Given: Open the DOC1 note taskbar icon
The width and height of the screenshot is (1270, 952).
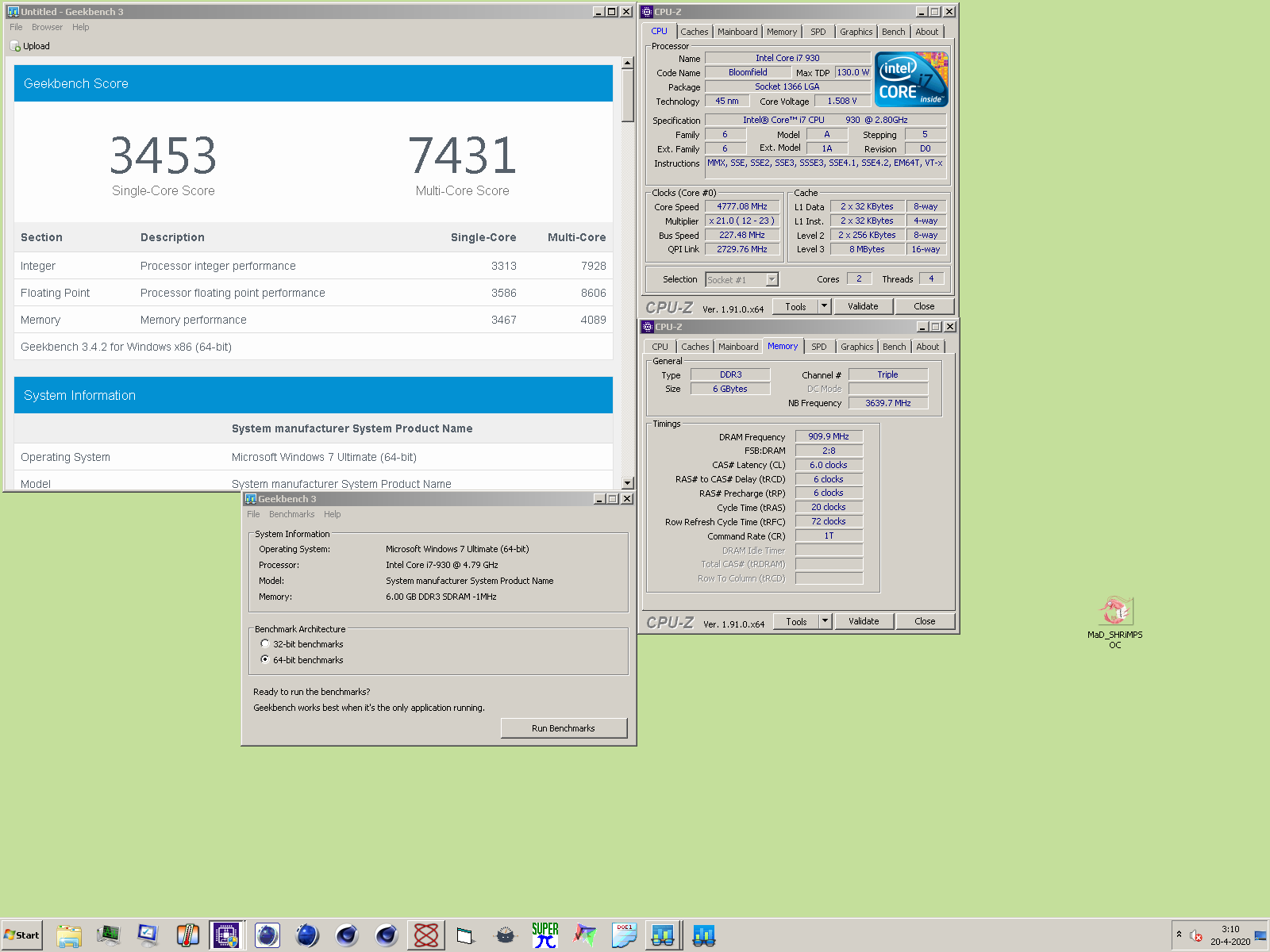Looking at the screenshot, I should (x=625, y=935).
